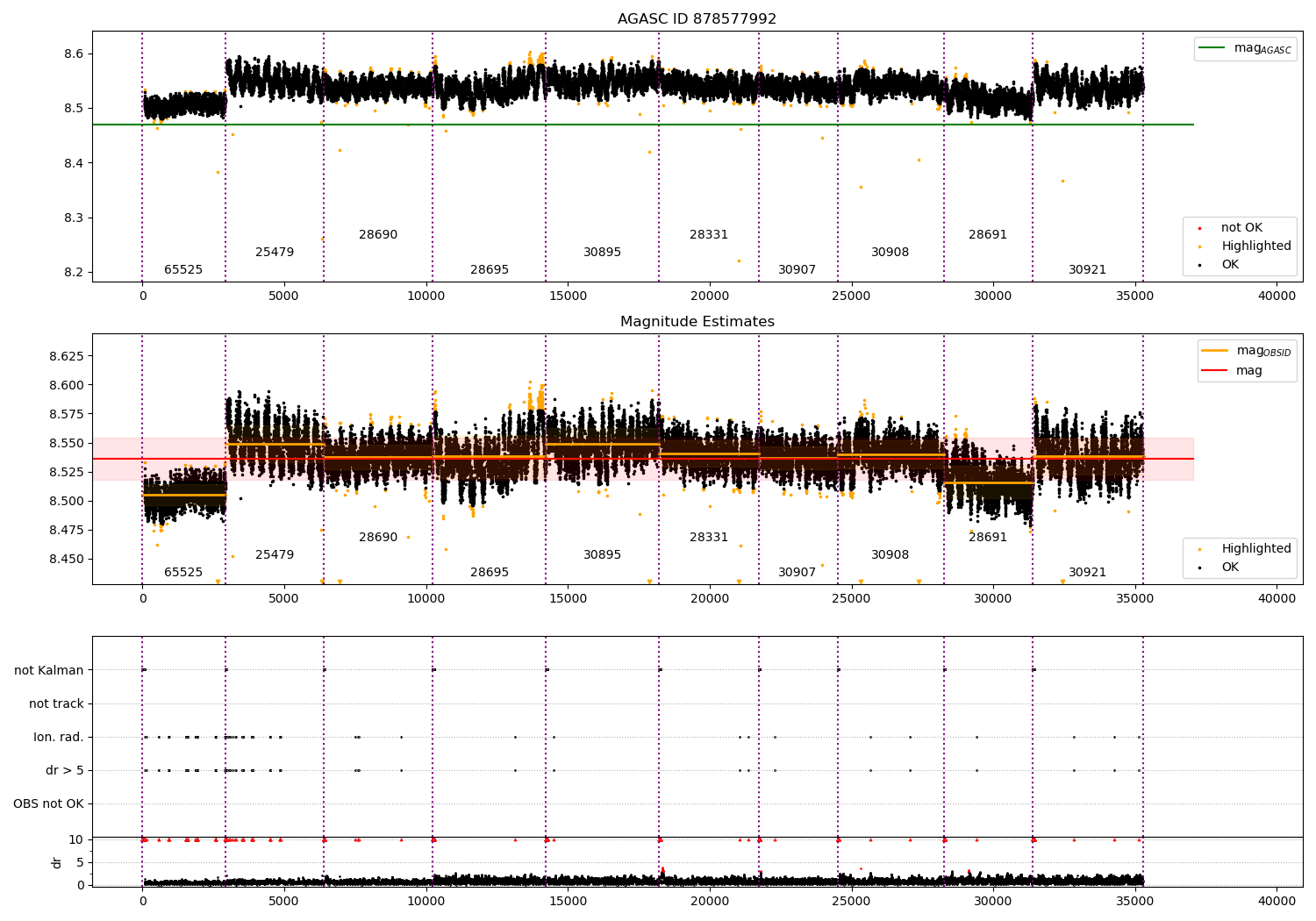
Task: Click the 'Highlighted' legend entry in top plot
Action: (1256, 246)
